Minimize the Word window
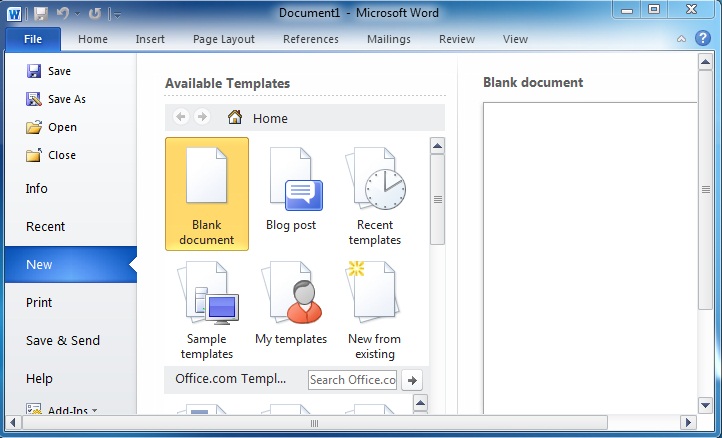 point(627,10)
